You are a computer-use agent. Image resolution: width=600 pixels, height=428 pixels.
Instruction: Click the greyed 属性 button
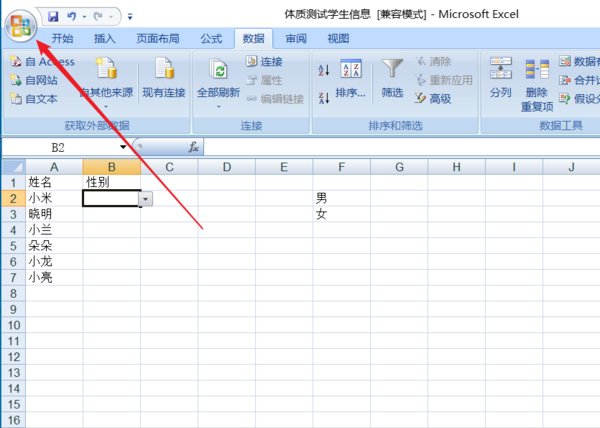(x=264, y=80)
